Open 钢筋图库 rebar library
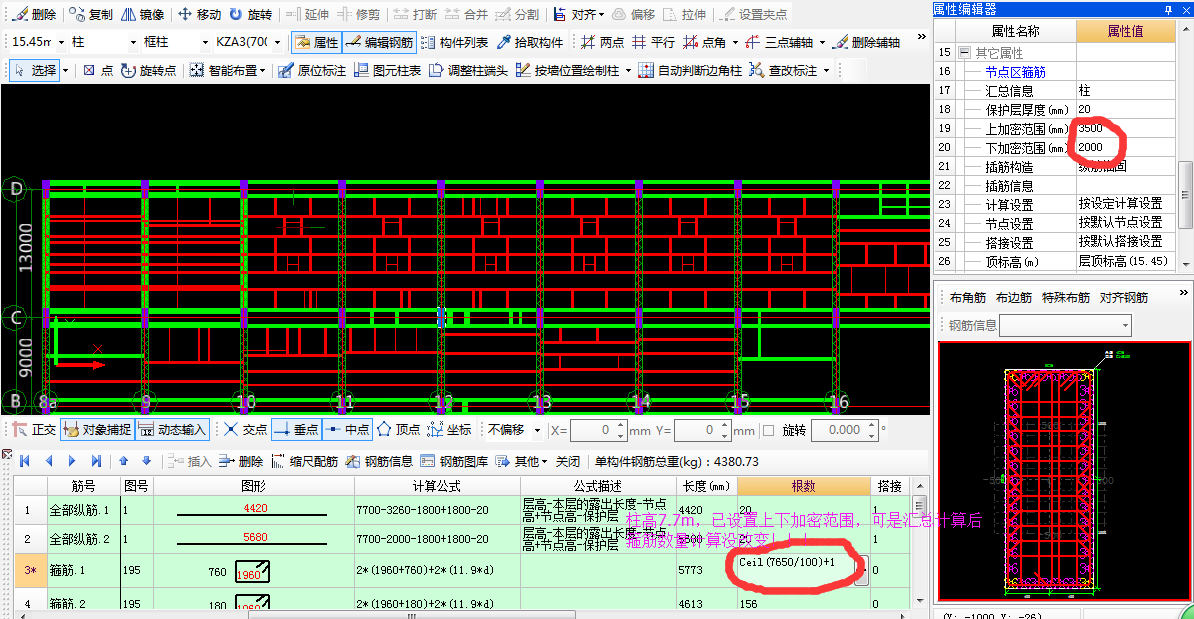The height and width of the screenshot is (619, 1194). pos(454,461)
